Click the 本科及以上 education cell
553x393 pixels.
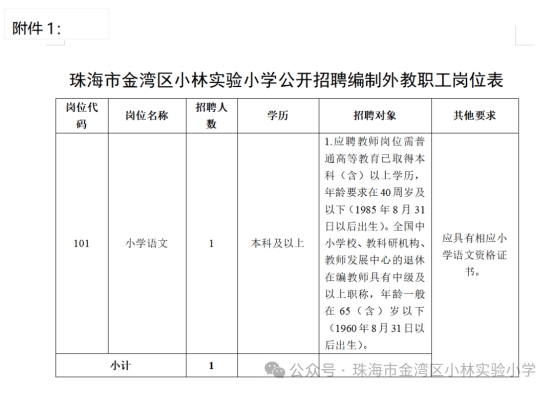tap(278, 243)
